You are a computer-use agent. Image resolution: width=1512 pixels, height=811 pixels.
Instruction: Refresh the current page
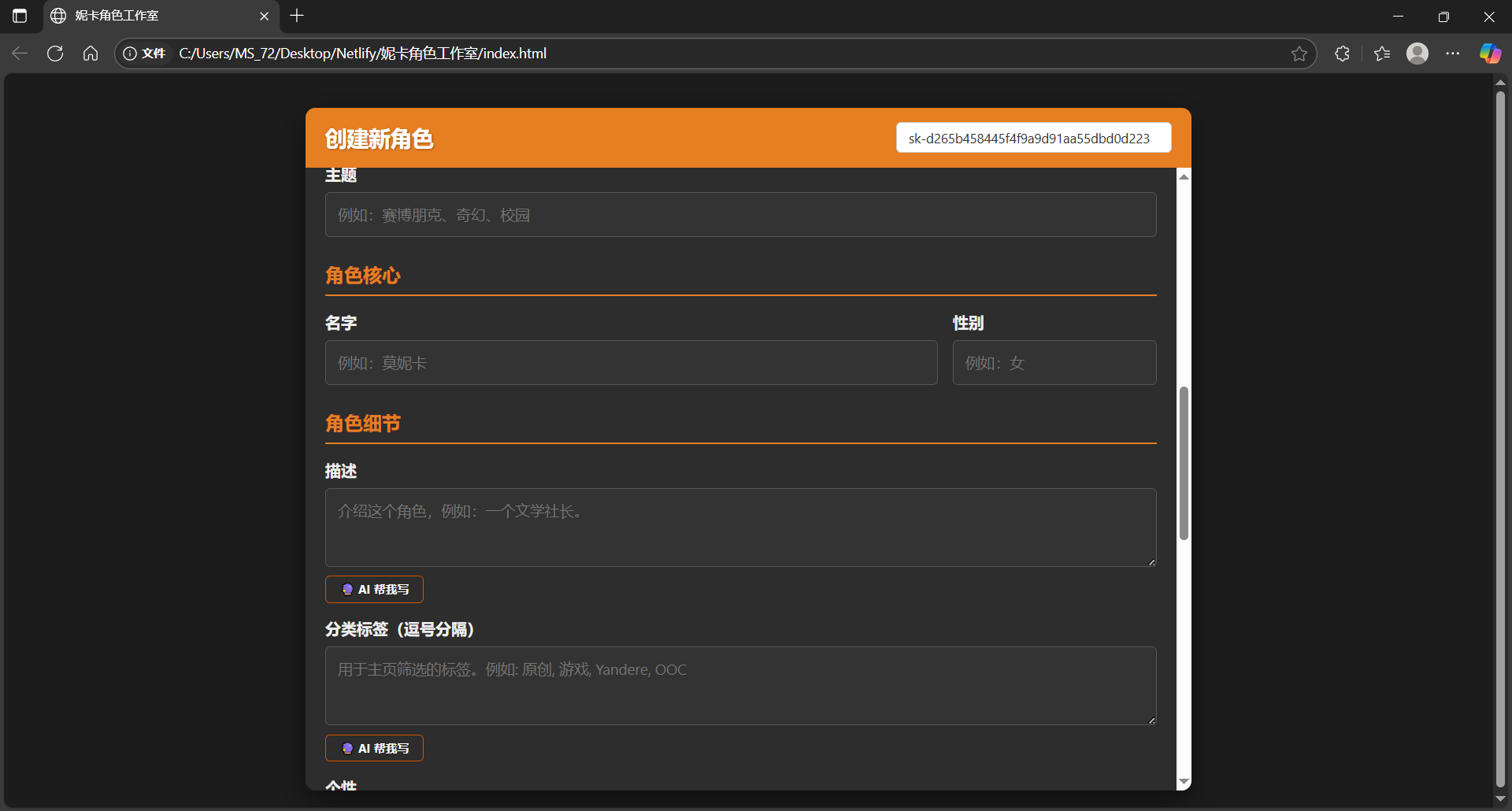coord(55,54)
